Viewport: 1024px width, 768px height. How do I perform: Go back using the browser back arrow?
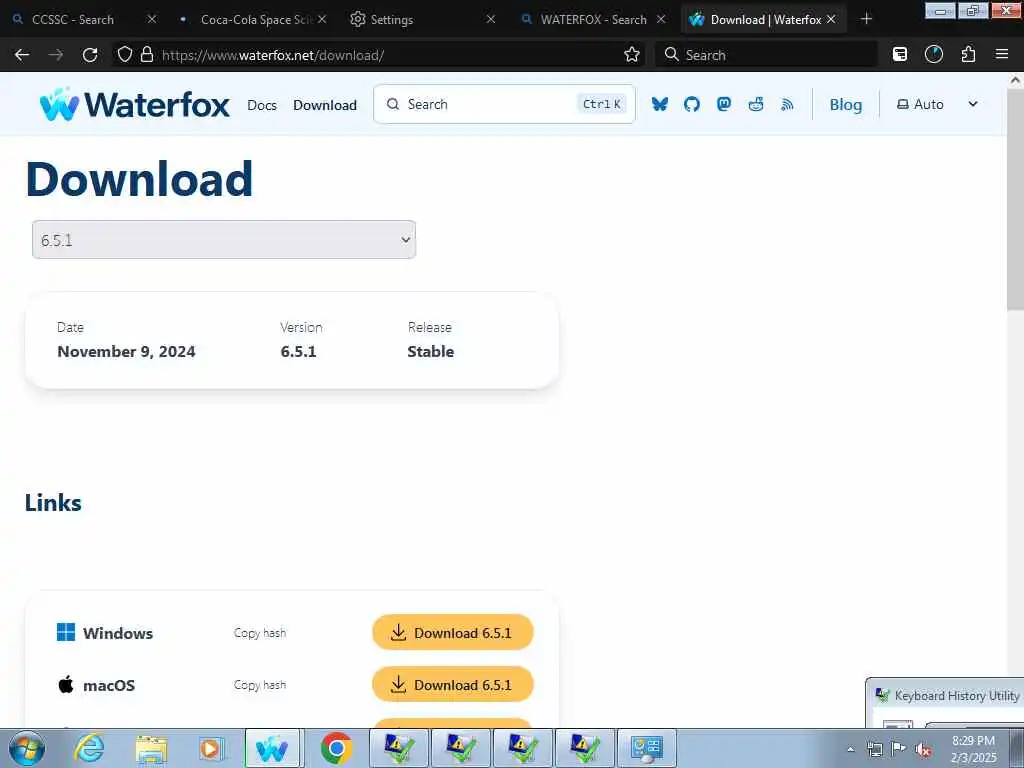[22, 55]
